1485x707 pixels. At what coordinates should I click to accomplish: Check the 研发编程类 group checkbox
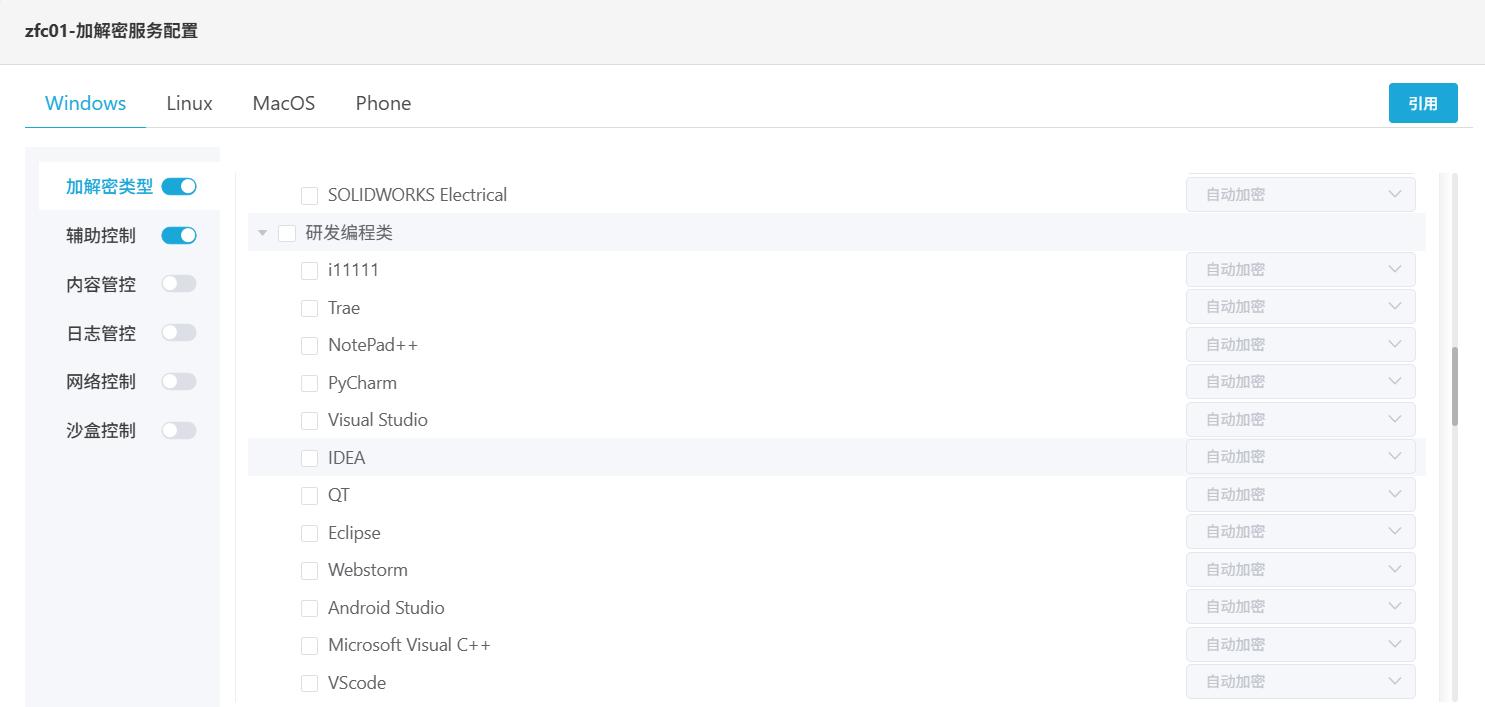(x=287, y=233)
